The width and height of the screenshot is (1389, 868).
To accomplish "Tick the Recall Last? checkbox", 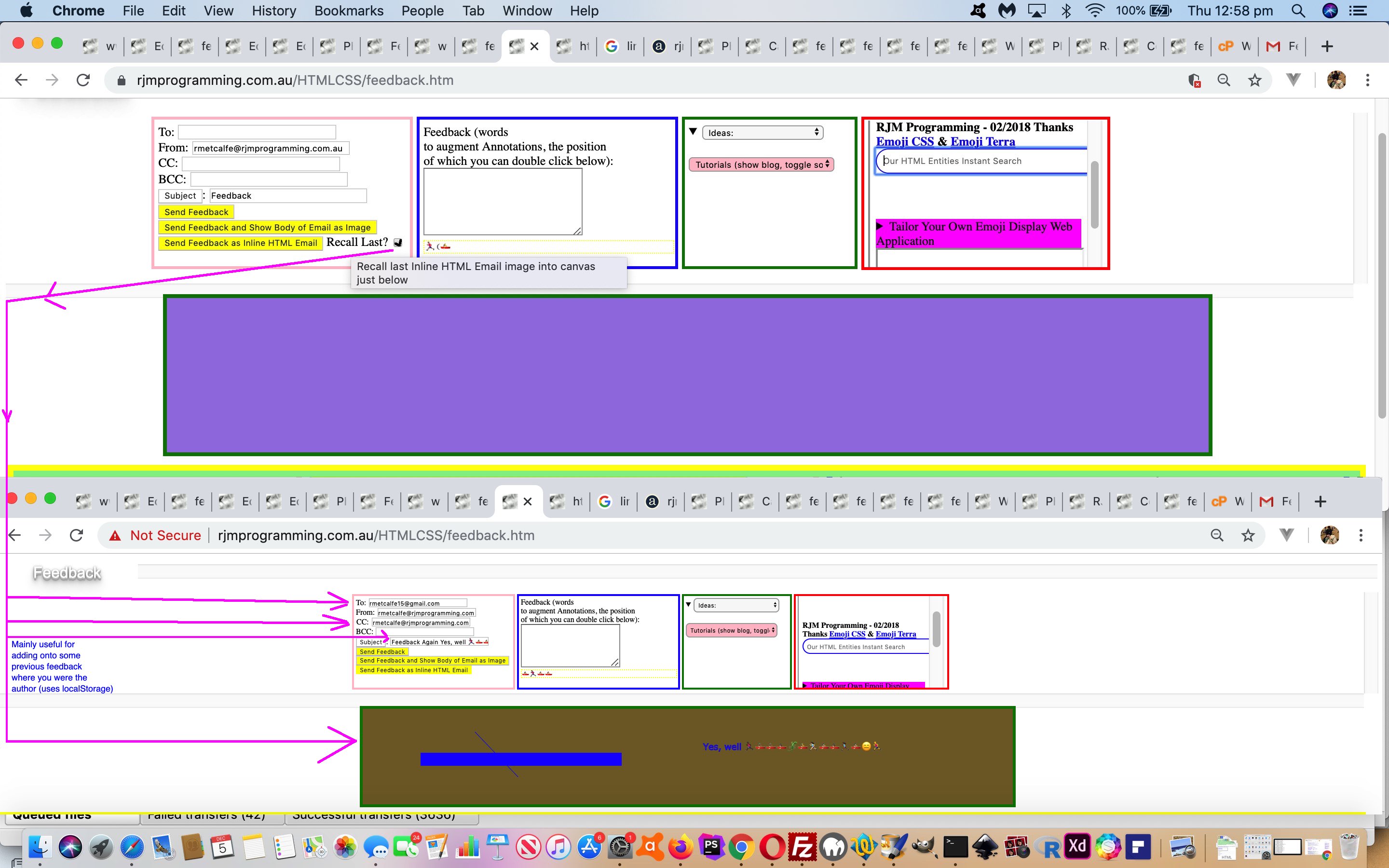I will [397, 243].
